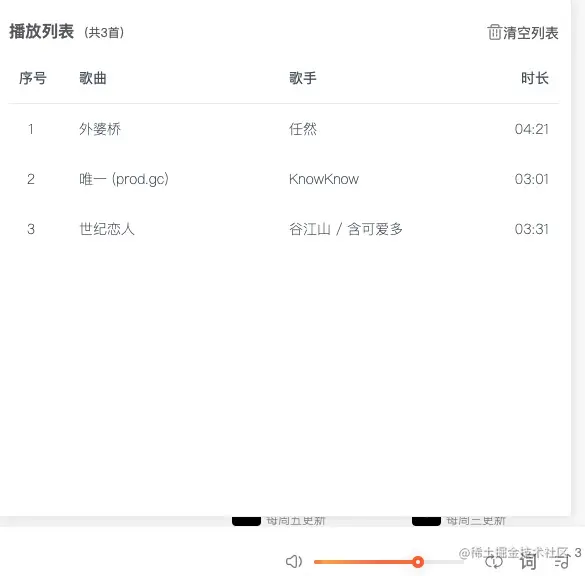Click the 歌曲 column header

click(93, 78)
